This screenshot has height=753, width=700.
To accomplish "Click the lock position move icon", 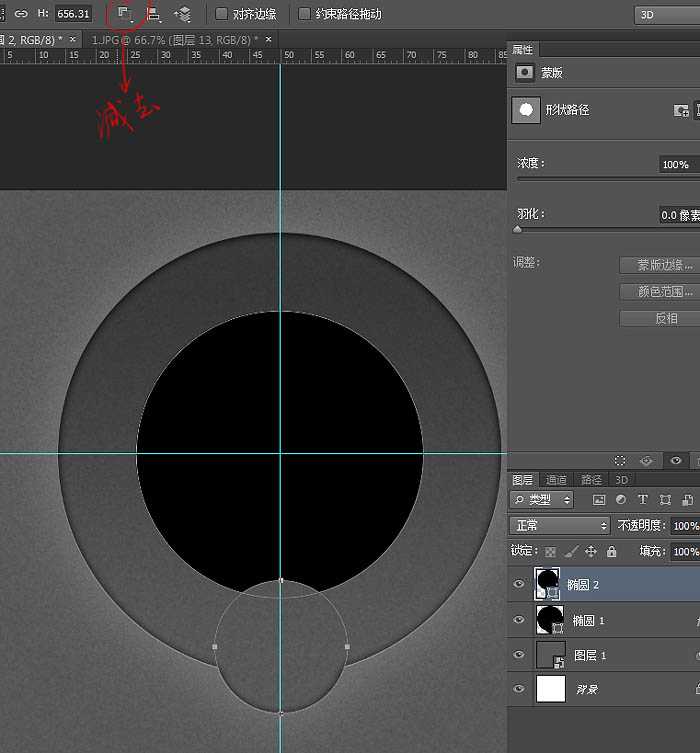I will click(591, 551).
